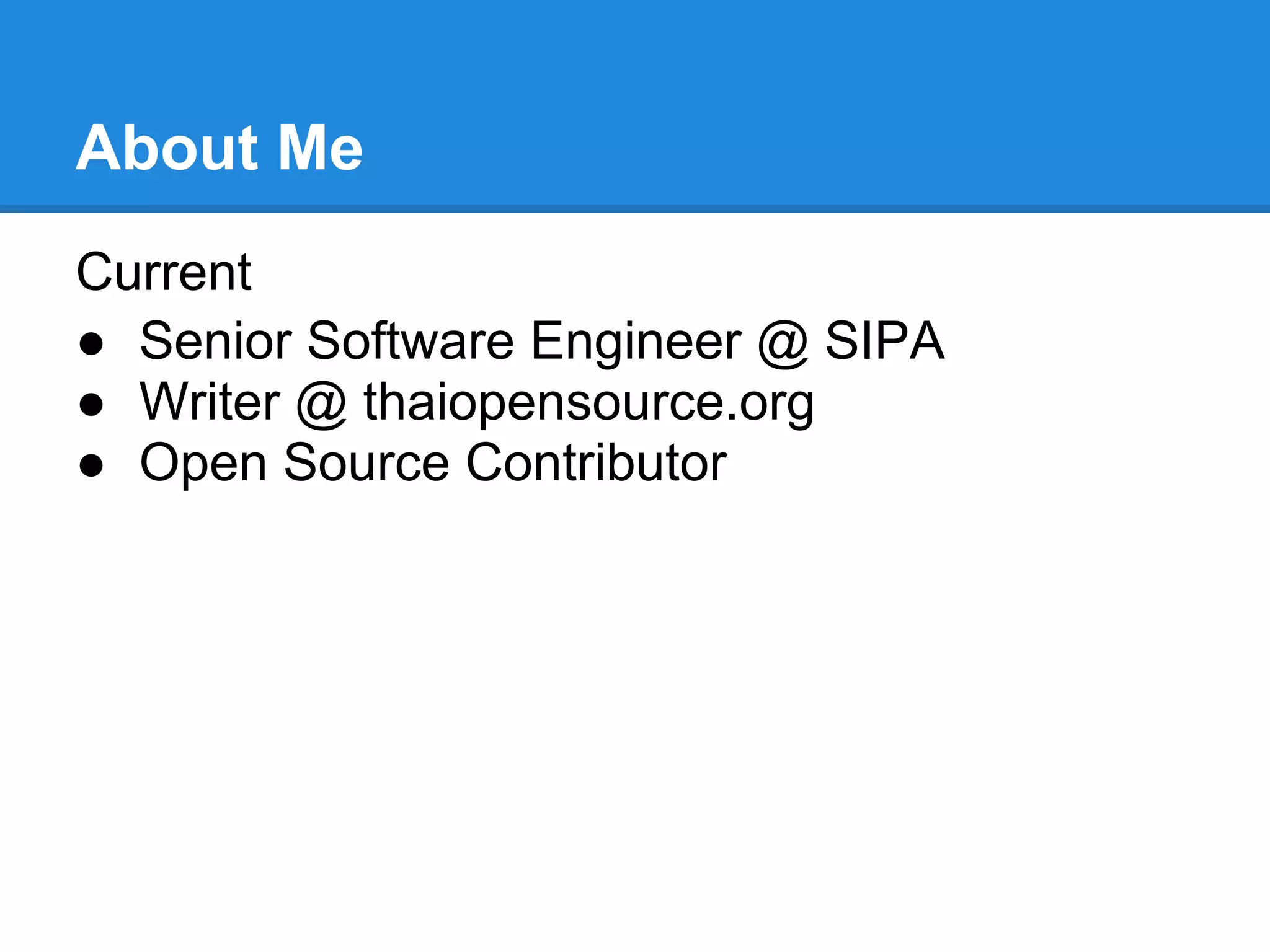Click the word "SIPA"

click(x=884, y=340)
